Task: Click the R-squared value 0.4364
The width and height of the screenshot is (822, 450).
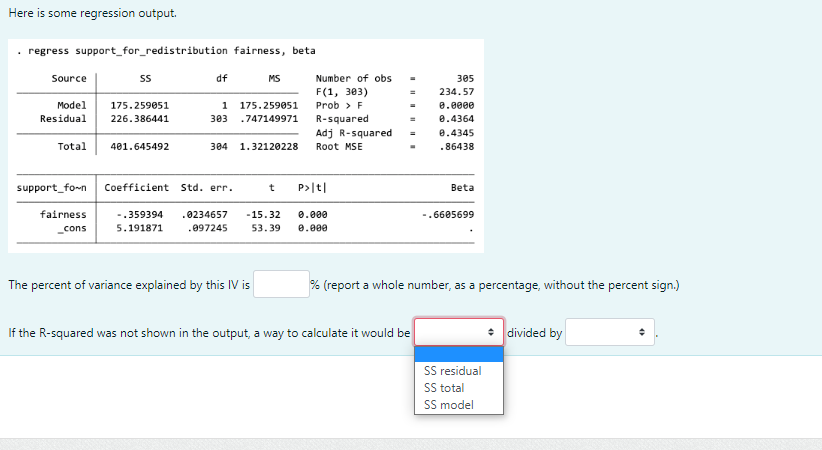Action: 456,119
